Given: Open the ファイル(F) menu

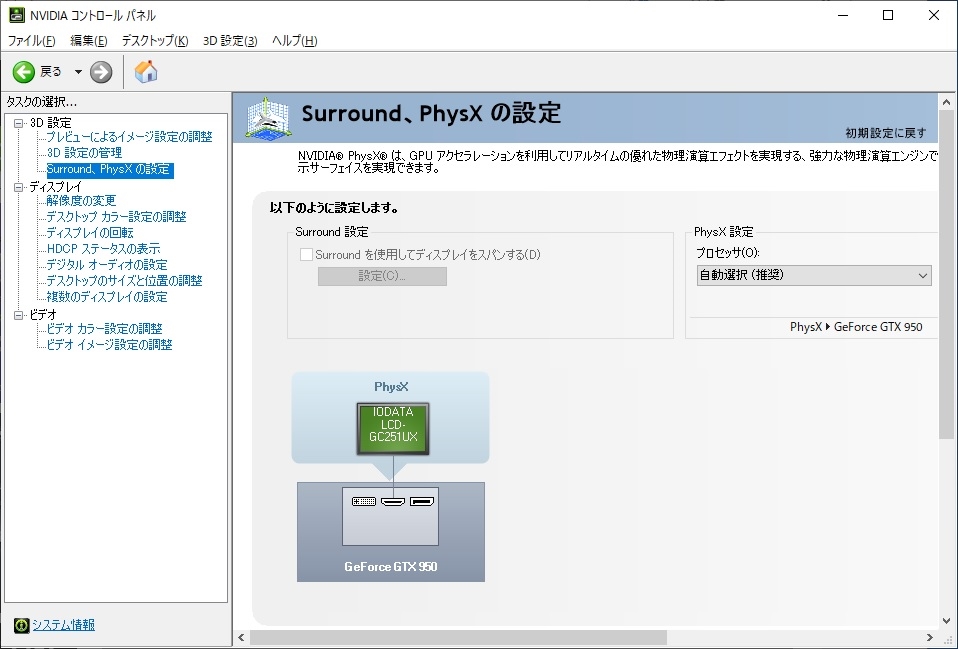Looking at the screenshot, I should coord(31,41).
